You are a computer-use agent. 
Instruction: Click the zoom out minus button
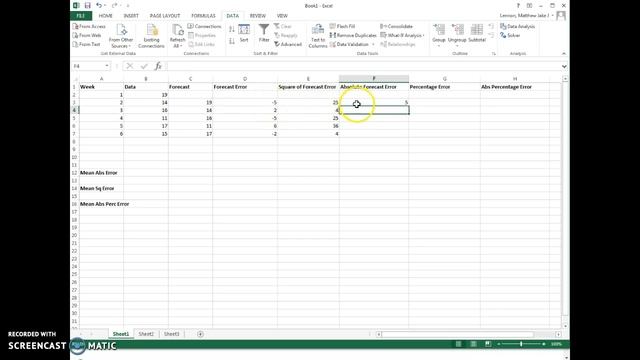tap(499, 344)
